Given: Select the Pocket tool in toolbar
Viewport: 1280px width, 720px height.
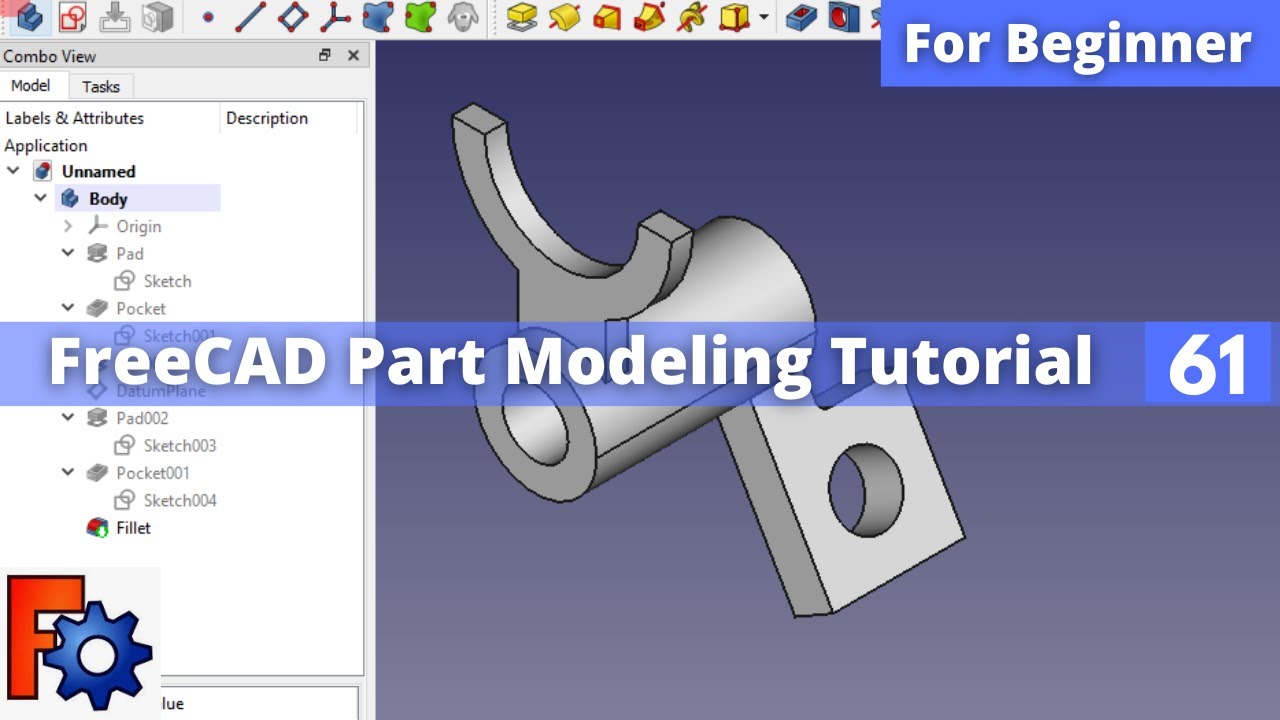Looking at the screenshot, I should pos(801,17).
